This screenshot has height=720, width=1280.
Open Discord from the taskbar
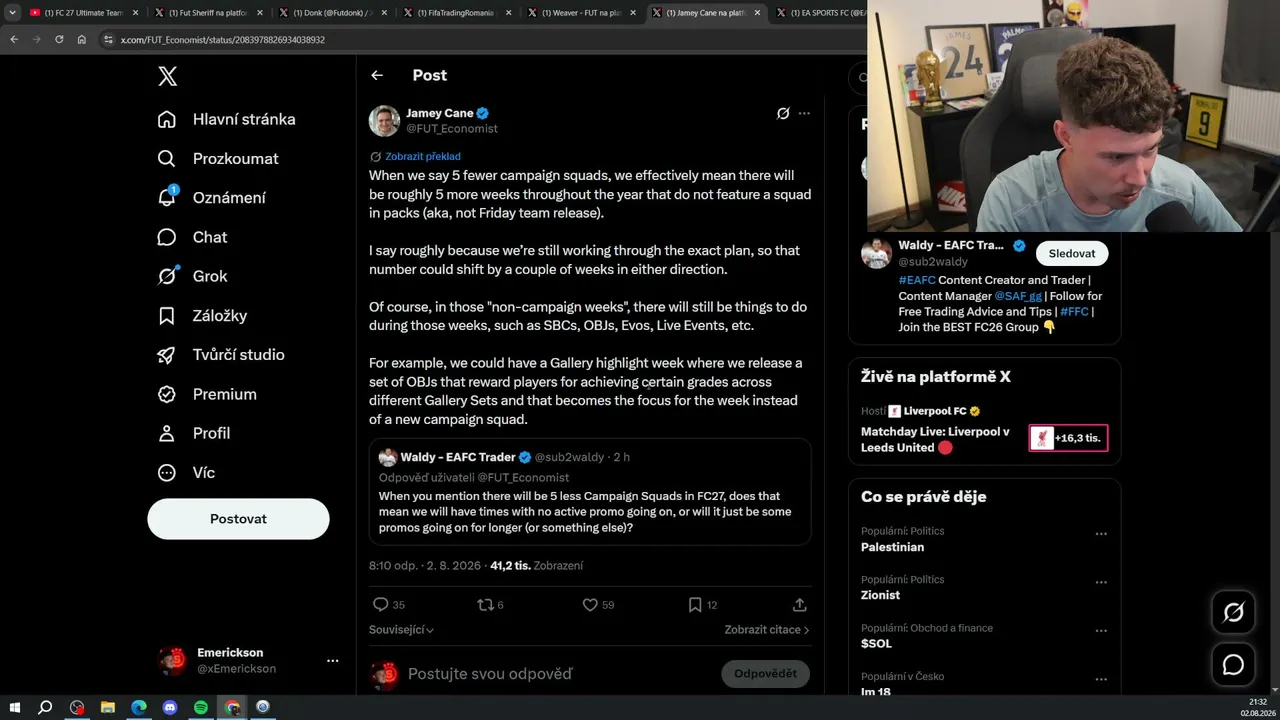coord(169,707)
